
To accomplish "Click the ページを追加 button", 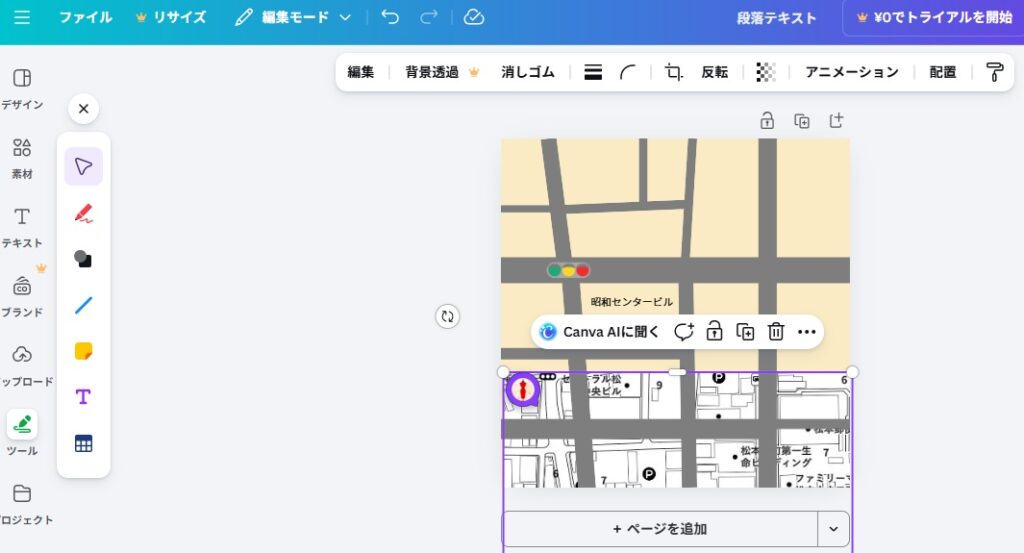I will pyautogui.click(x=660, y=529).
